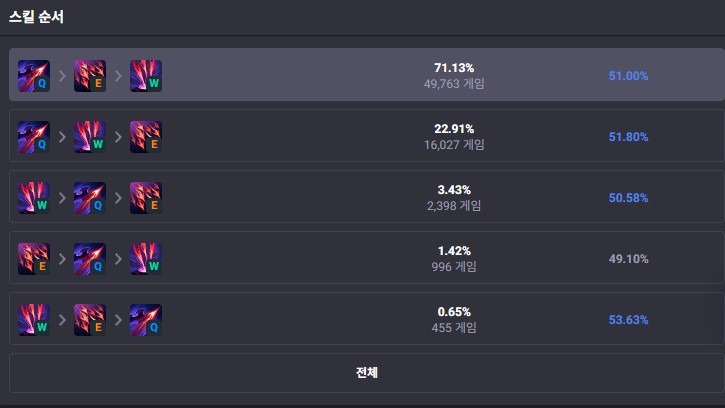The width and height of the screenshot is (725, 408).
Task: Click the 51.00% win rate value
Action: [628, 76]
